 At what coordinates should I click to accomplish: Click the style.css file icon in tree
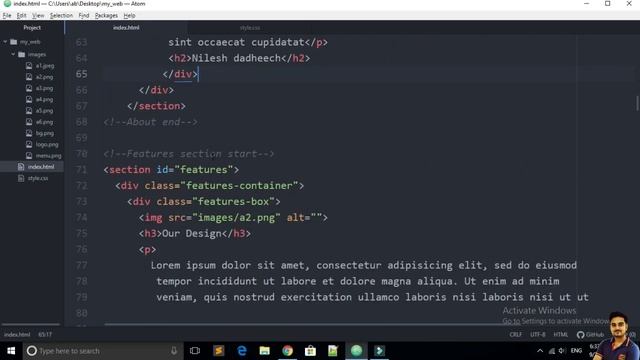[x=21, y=178]
